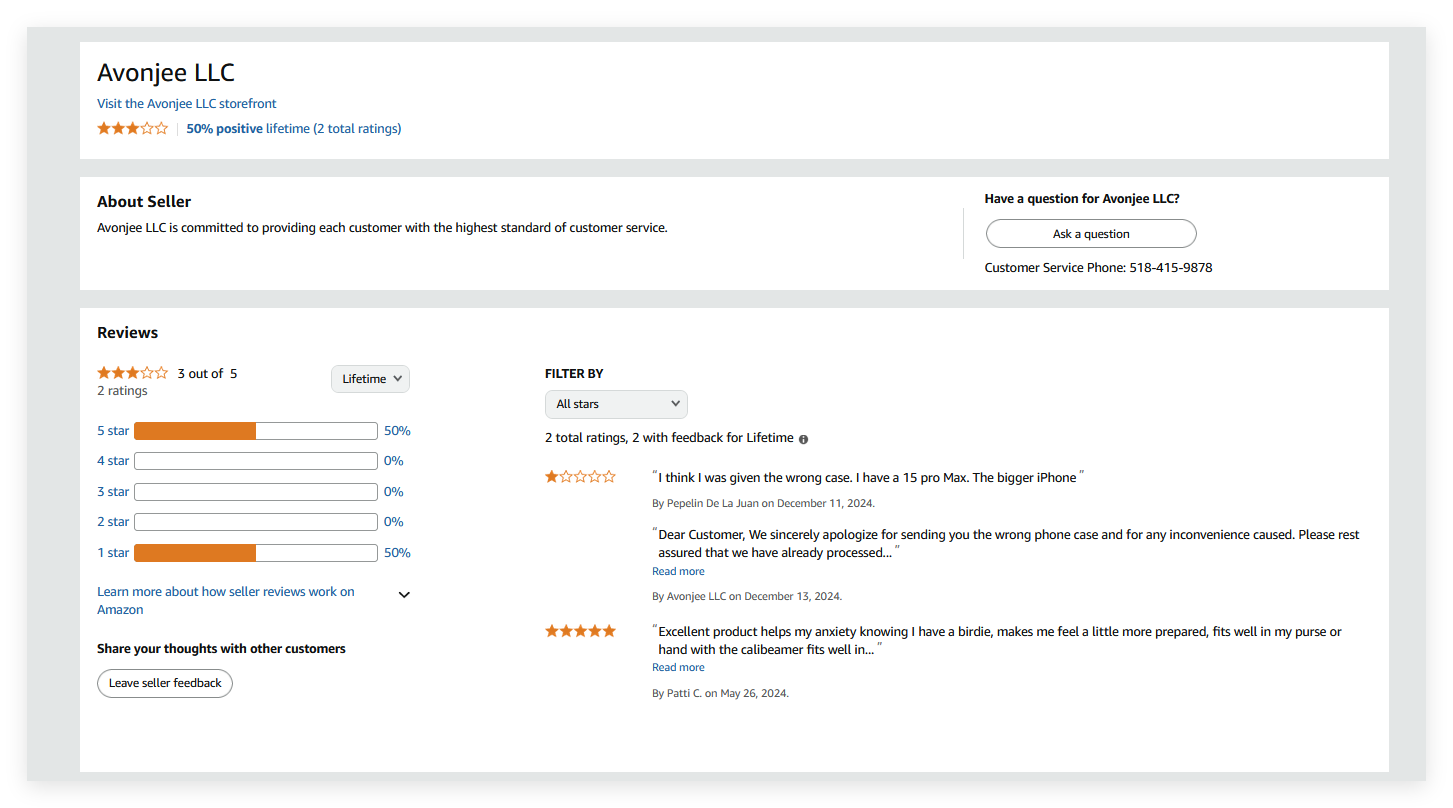Viewport: 1453px width, 808px height.
Task: Click the 1 star rating bar
Action: click(x=255, y=553)
